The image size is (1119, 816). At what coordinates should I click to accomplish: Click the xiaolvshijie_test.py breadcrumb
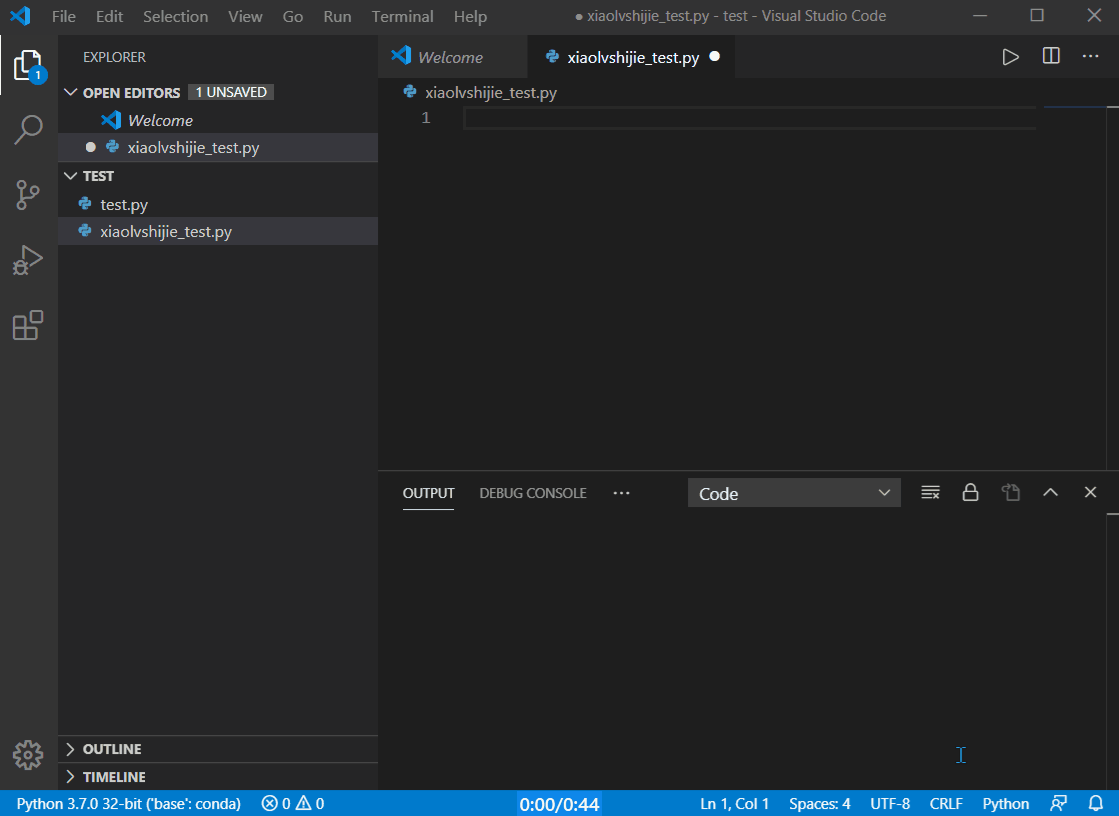491,92
